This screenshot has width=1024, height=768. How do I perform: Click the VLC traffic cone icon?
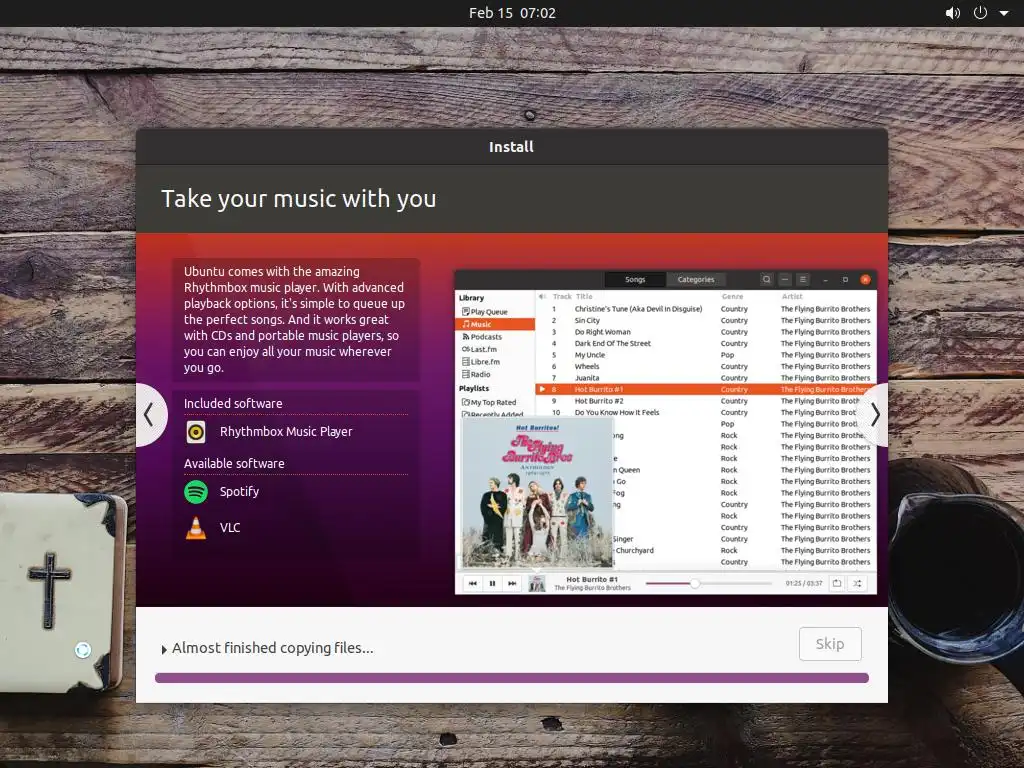click(196, 528)
